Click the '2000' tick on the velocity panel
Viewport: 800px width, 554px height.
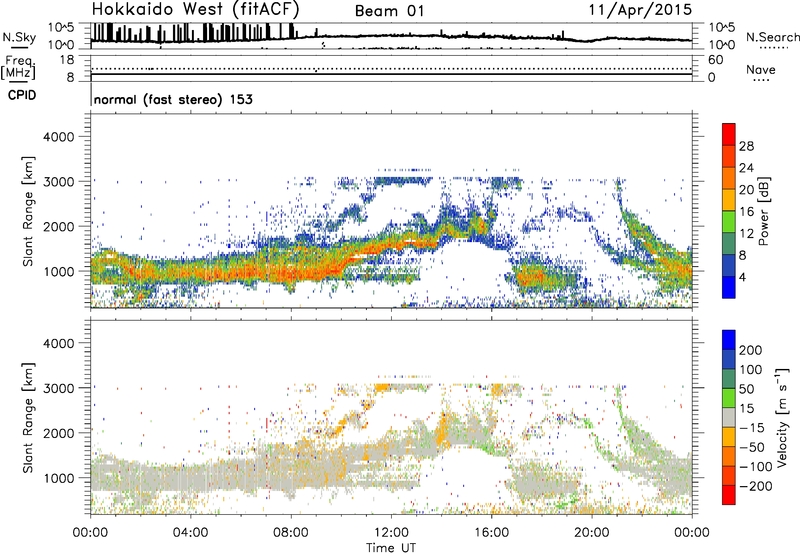point(58,433)
